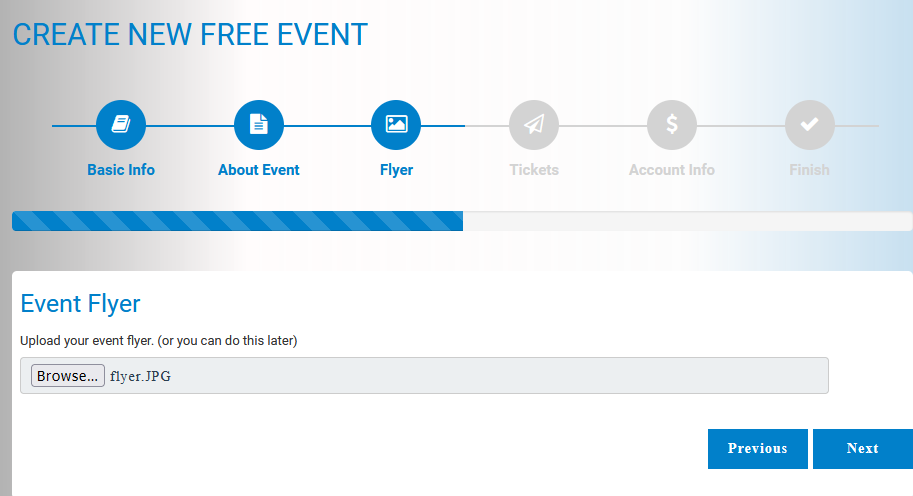Click the Browse... file button
Screen dimensions: 913x496
pyautogui.click(x=68, y=375)
